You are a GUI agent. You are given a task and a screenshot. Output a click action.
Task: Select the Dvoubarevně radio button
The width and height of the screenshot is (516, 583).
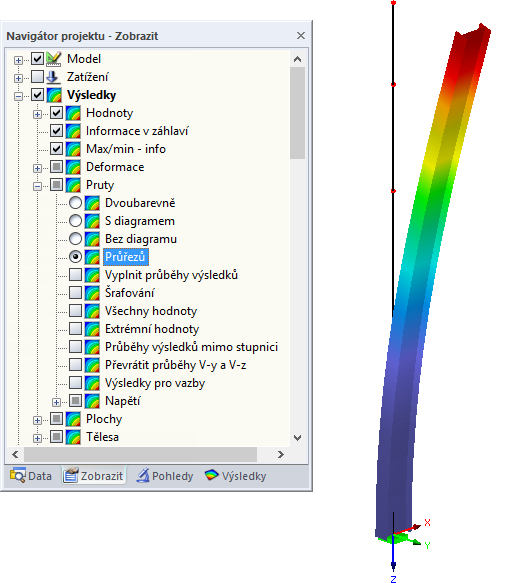[75, 203]
